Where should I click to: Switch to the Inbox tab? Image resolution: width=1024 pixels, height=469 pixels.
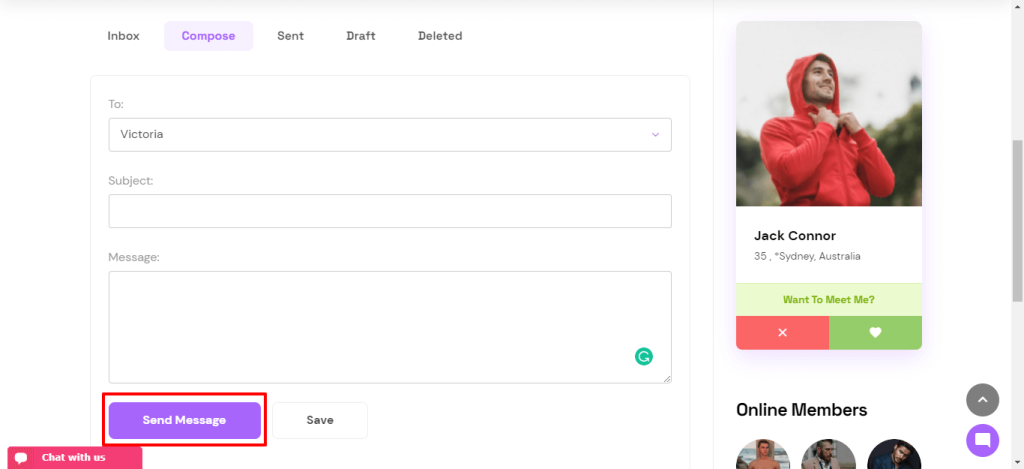pyautogui.click(x=123, y=36)
